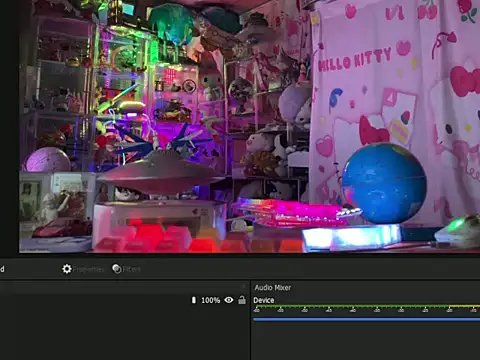The height and width of the screenshot is (360, 480).
Task: Click the Device audio level meter
Action: 366,307
